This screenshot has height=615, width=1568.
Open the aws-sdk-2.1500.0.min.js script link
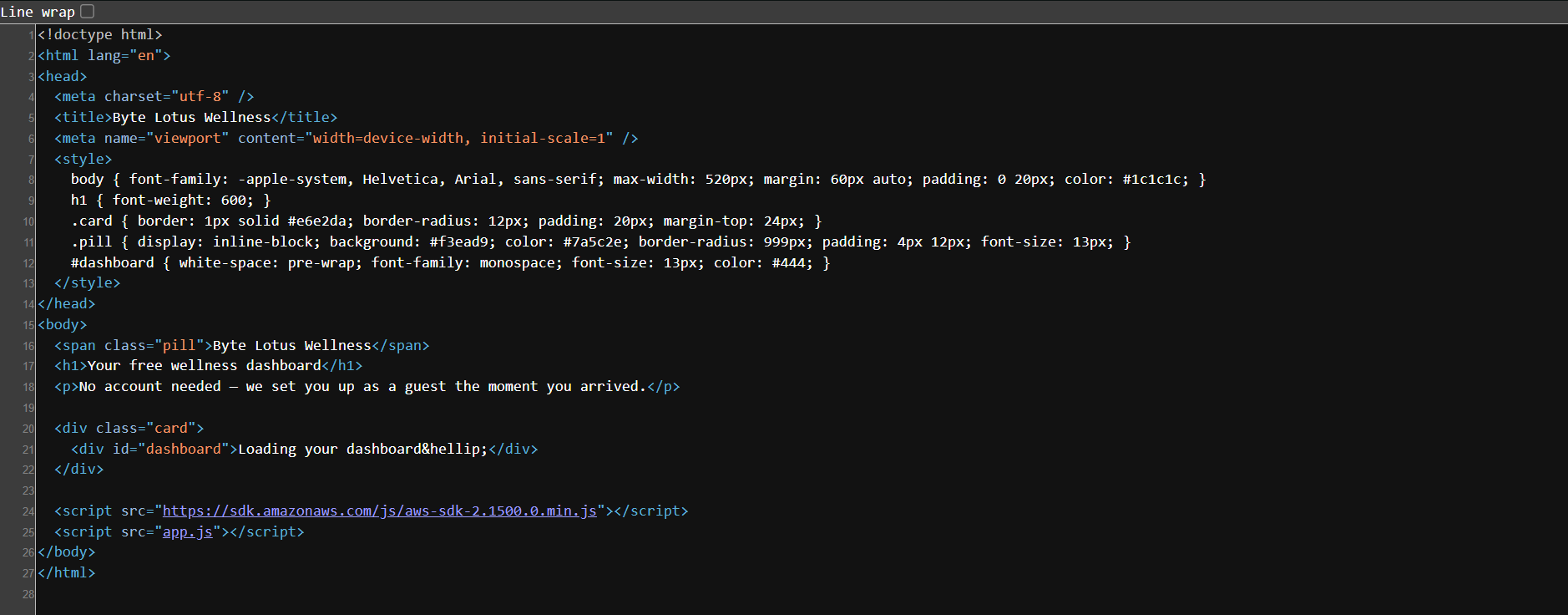pos(380,511)
